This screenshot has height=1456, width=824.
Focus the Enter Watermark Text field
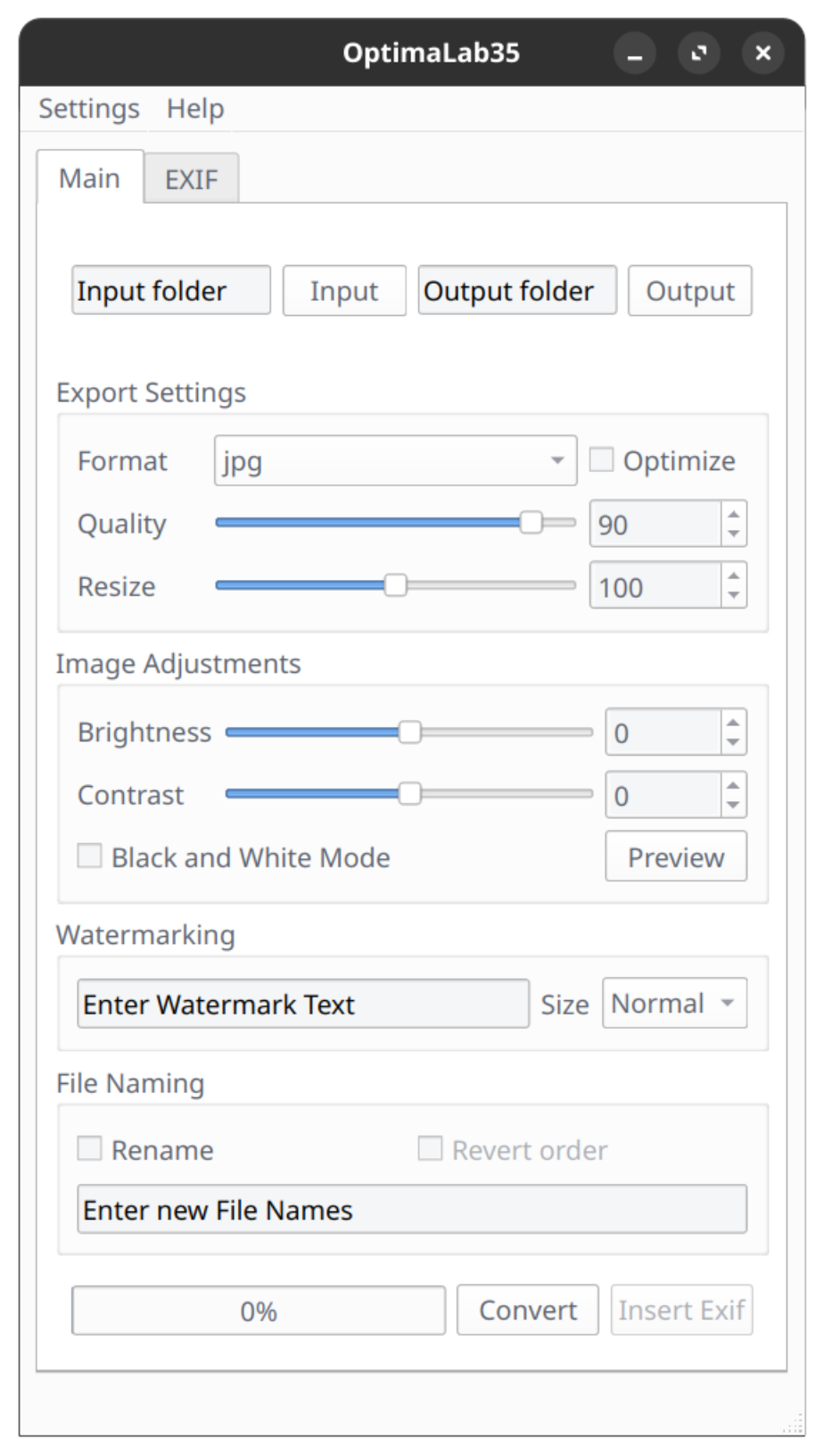tap(303, 1004)
